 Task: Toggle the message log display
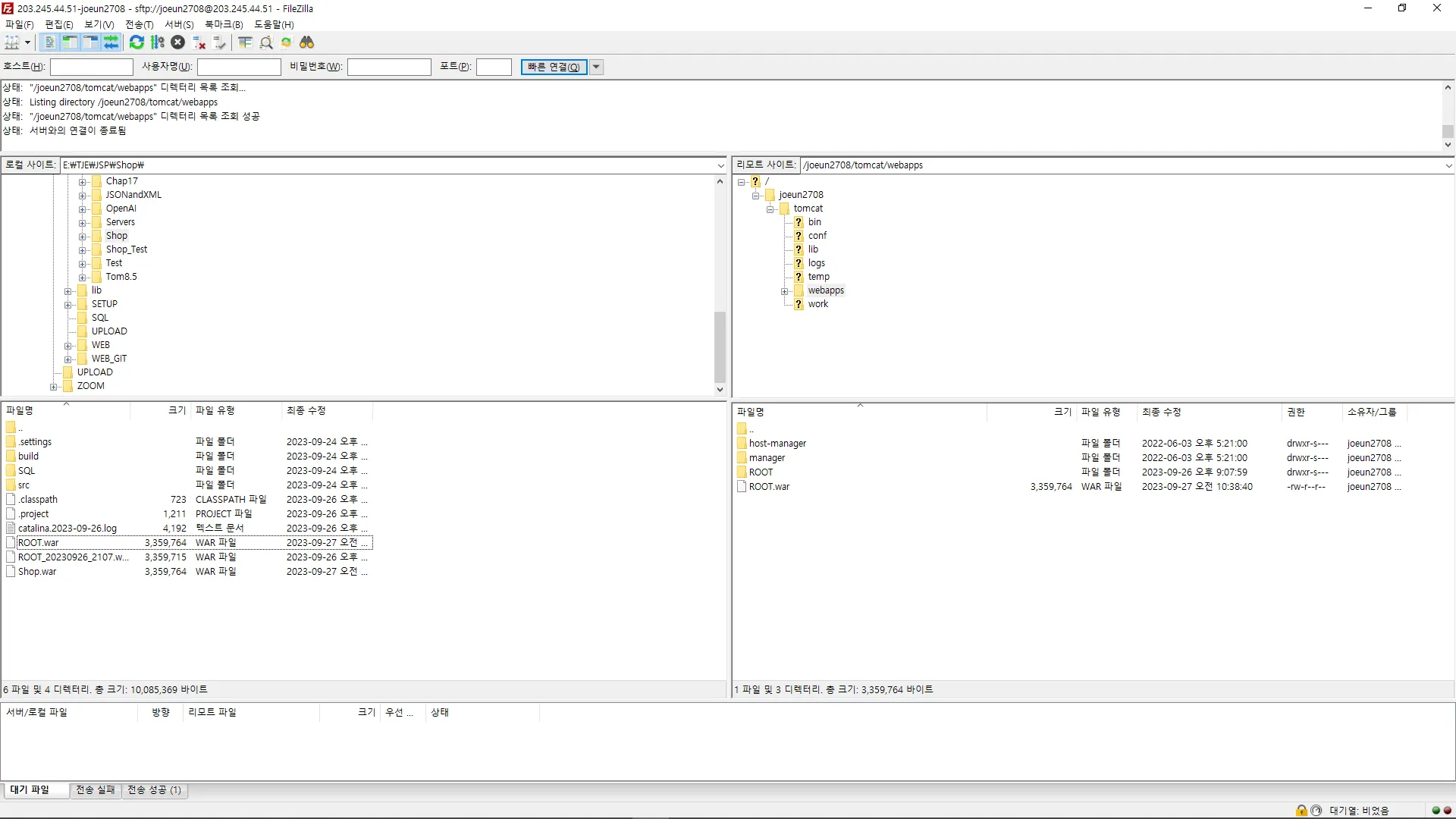(50, 42)
